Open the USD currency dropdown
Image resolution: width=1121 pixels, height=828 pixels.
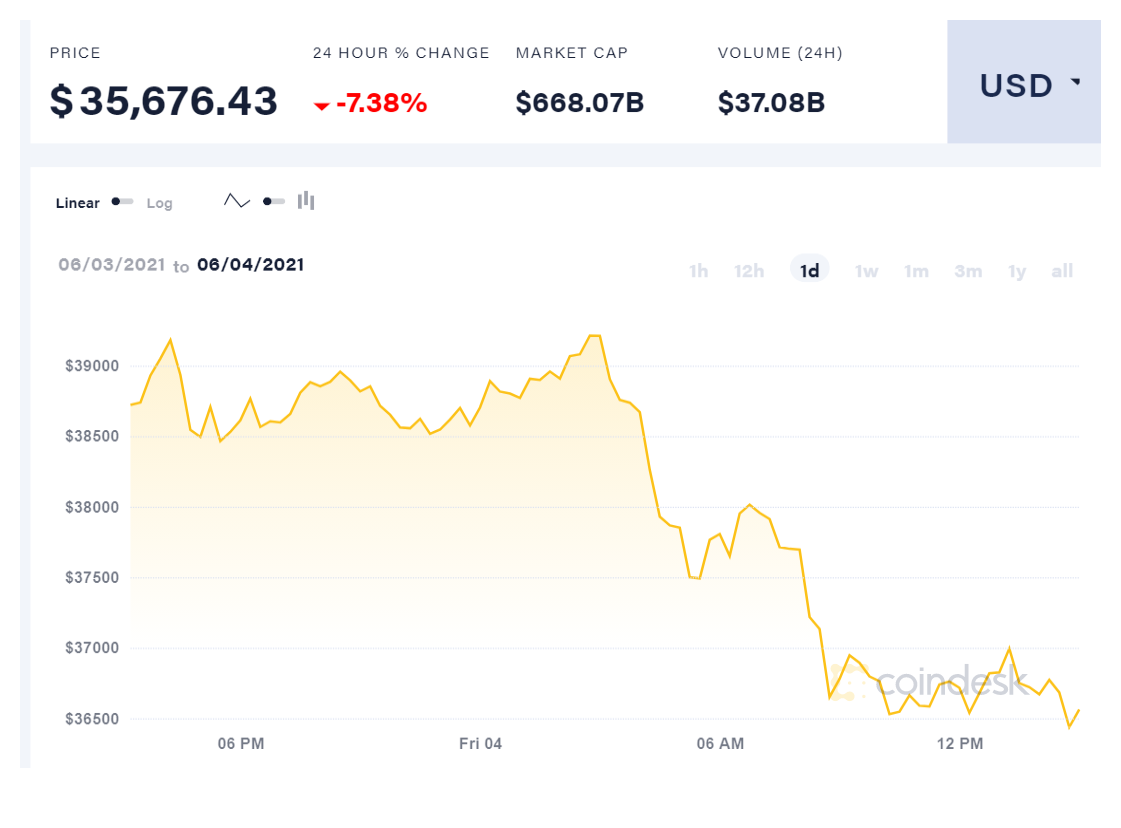(x=1023, y=86)
